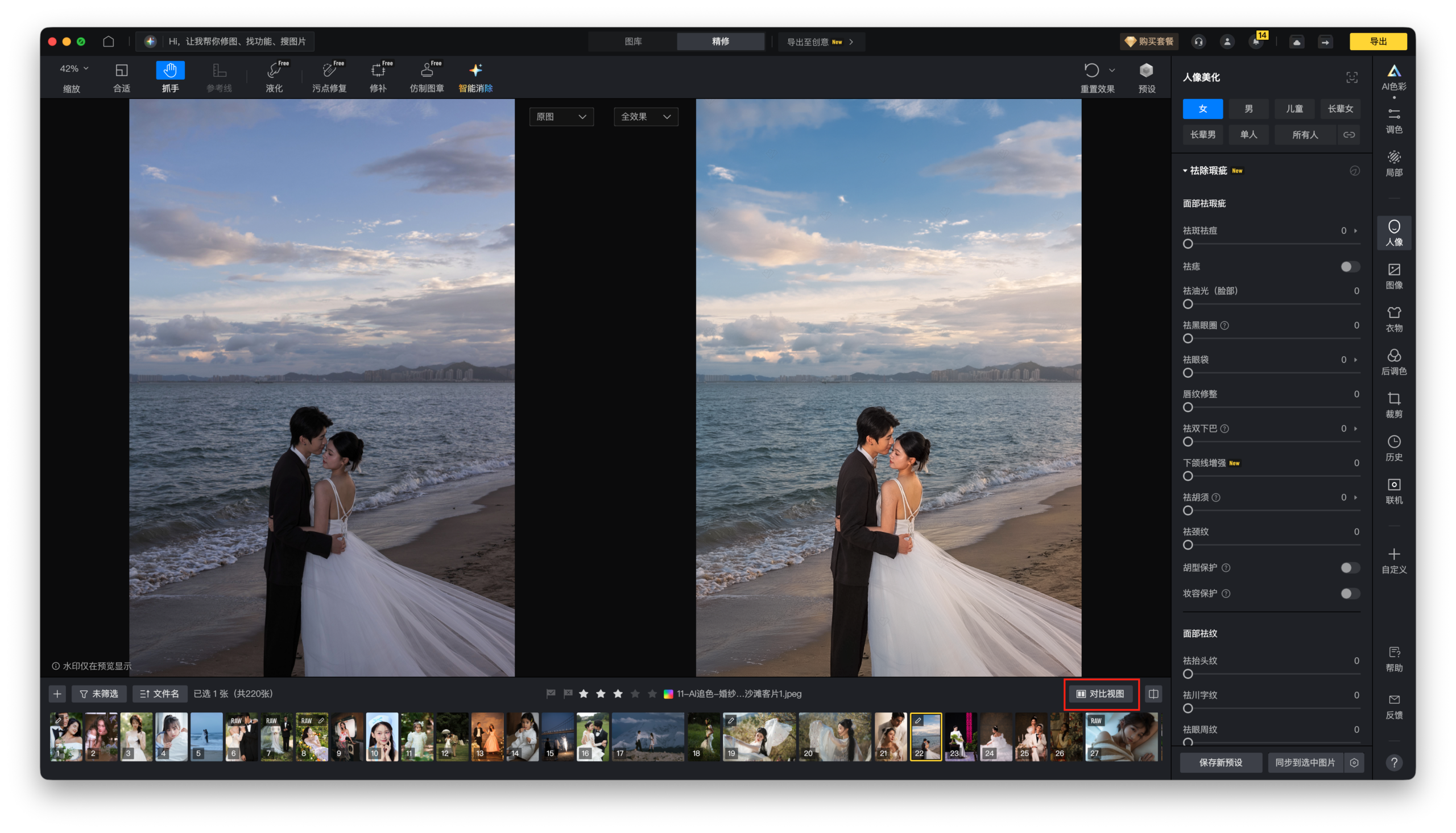This screenshot has height=833, width=1456.
Task: Open the 42% zoom dropdown
Action: tap(74, 69)
